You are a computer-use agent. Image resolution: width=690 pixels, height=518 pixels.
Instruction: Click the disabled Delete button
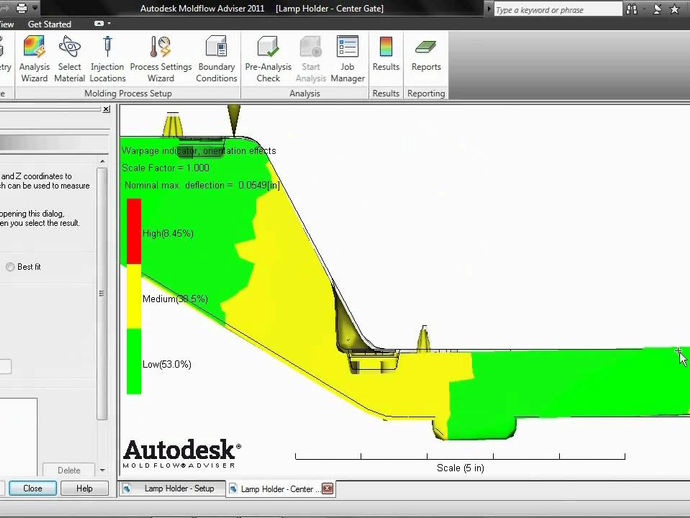pos(69,470)
